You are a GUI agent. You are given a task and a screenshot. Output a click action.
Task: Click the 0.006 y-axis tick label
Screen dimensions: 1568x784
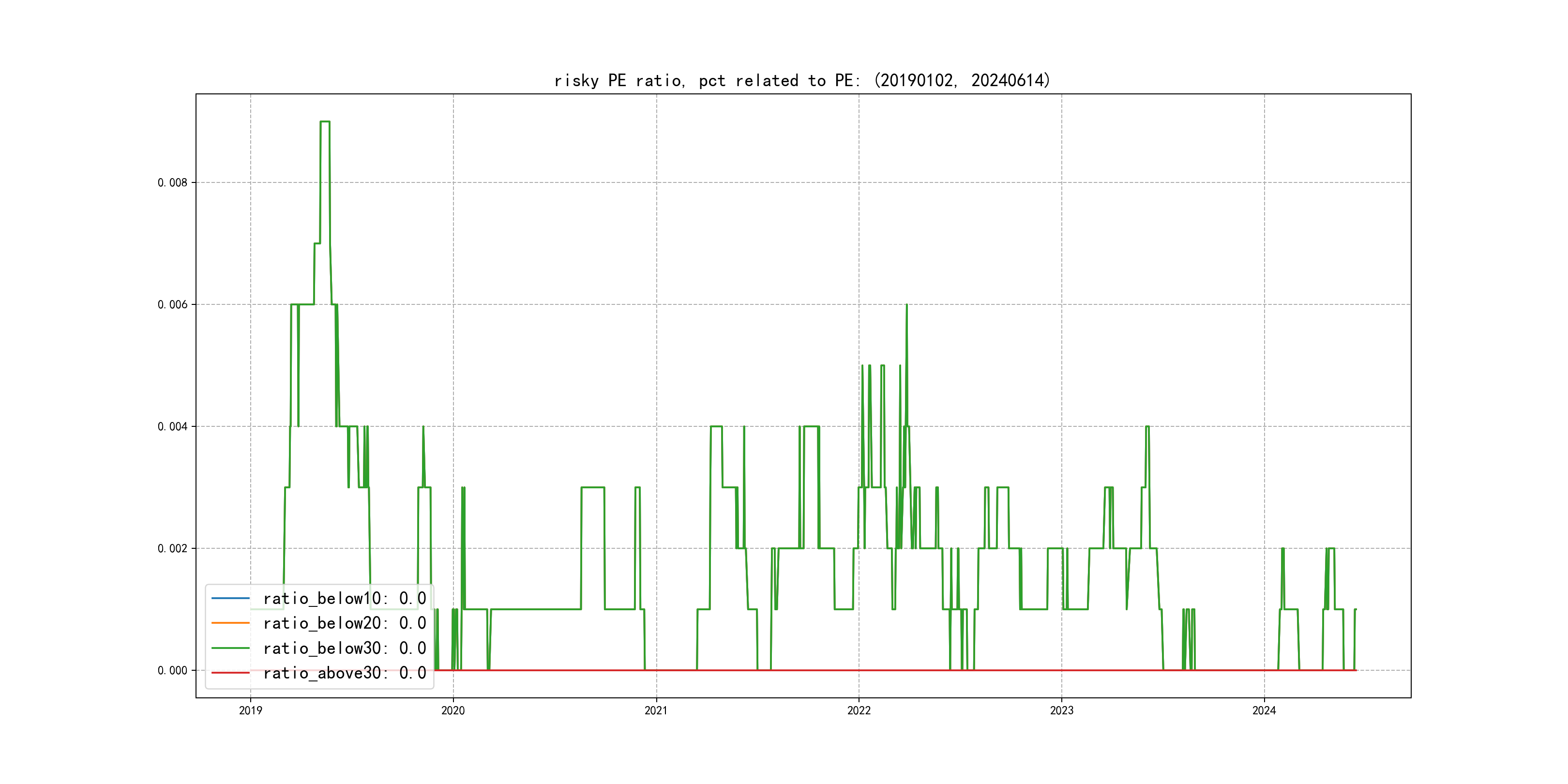pos(172,304)
